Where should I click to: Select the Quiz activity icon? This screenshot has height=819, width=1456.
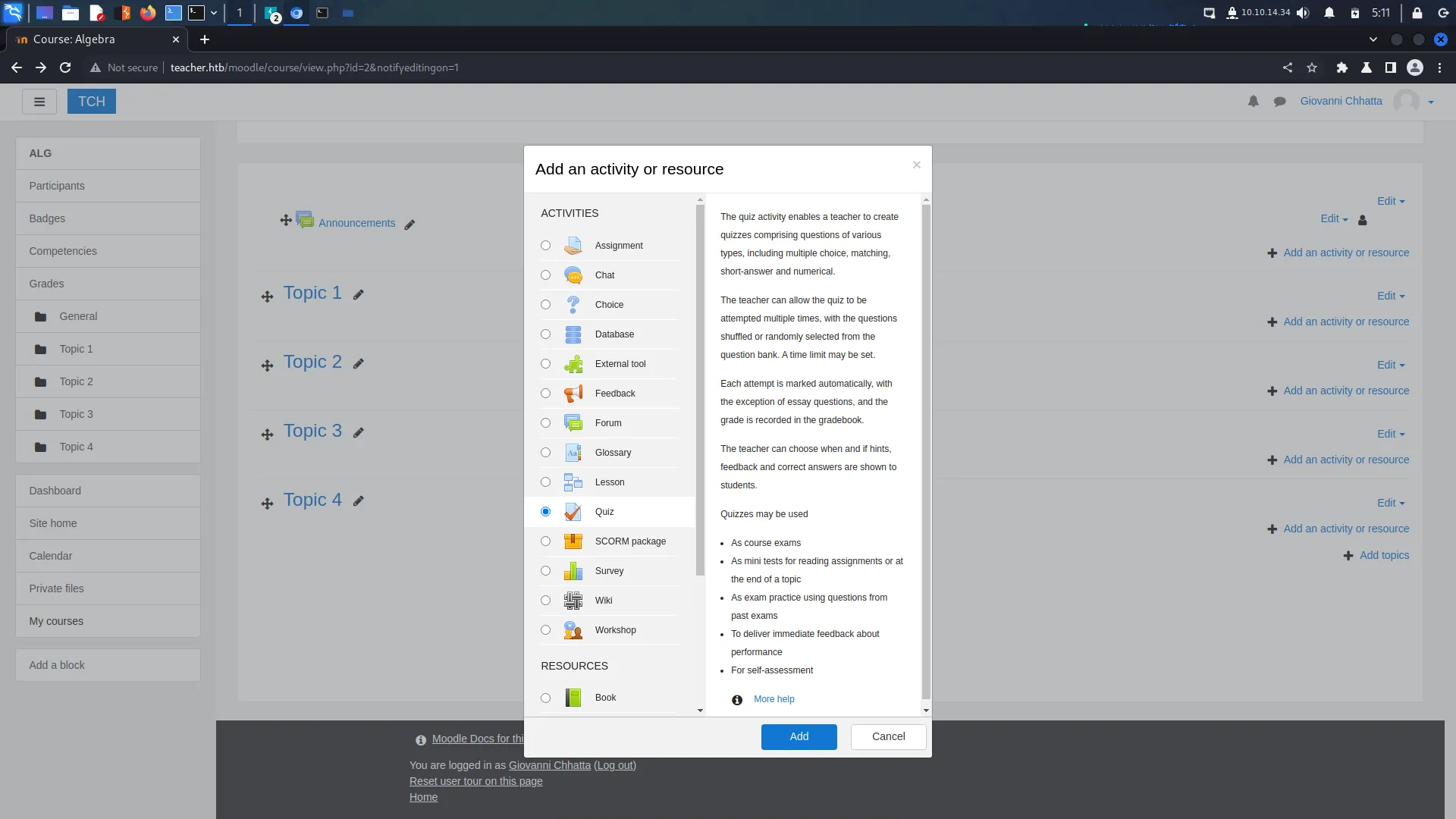pos(573,511)
